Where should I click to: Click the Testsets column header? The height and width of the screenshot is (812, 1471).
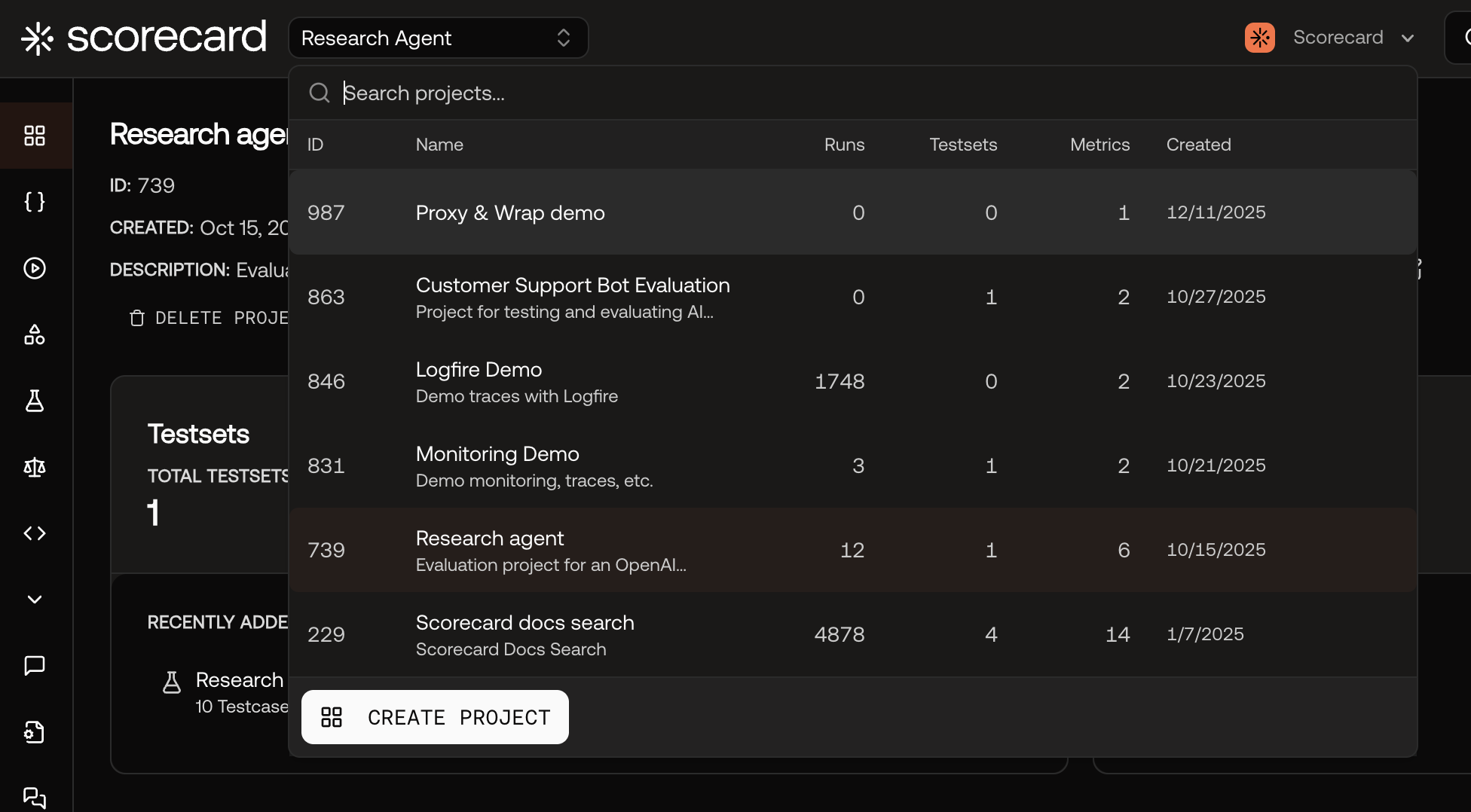coord(963,145)
